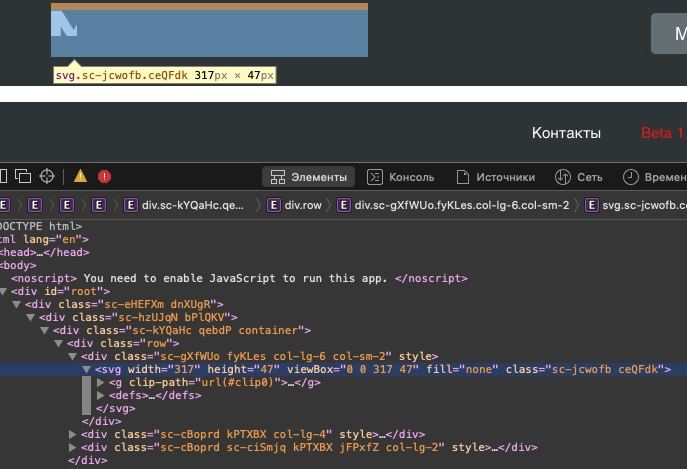Click the E breadcrumb just before div.sc-kYQaHc
This screenshot has width=687, height=469.
click(x=99, y=205)
